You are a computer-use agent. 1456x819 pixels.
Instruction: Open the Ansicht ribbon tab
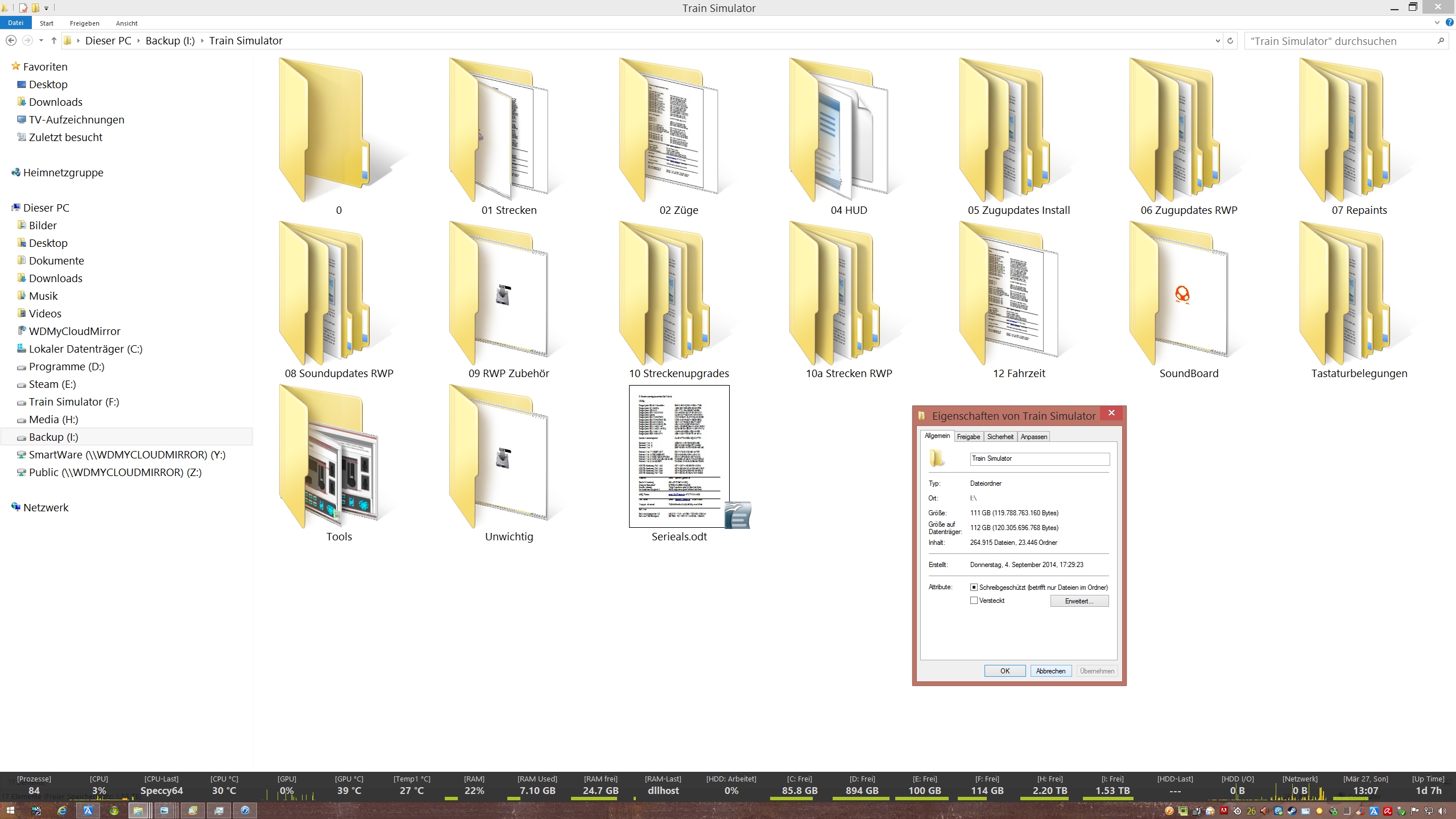pos(126,23)
